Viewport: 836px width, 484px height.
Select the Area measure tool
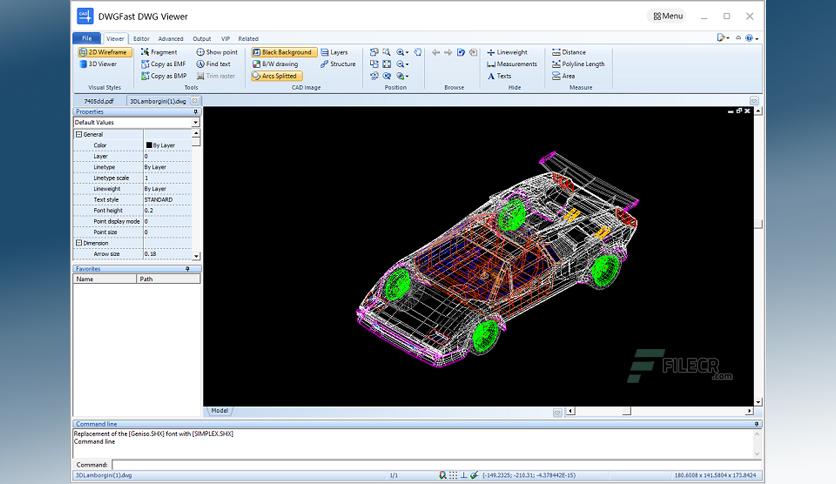coord(563,76)
